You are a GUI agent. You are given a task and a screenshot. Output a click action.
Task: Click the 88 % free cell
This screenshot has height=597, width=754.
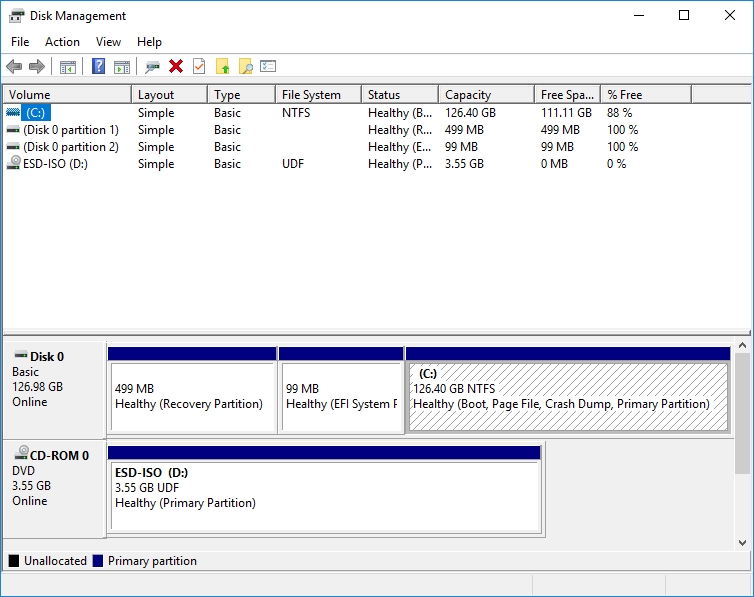pyautogui.click(x=619, y=112)
